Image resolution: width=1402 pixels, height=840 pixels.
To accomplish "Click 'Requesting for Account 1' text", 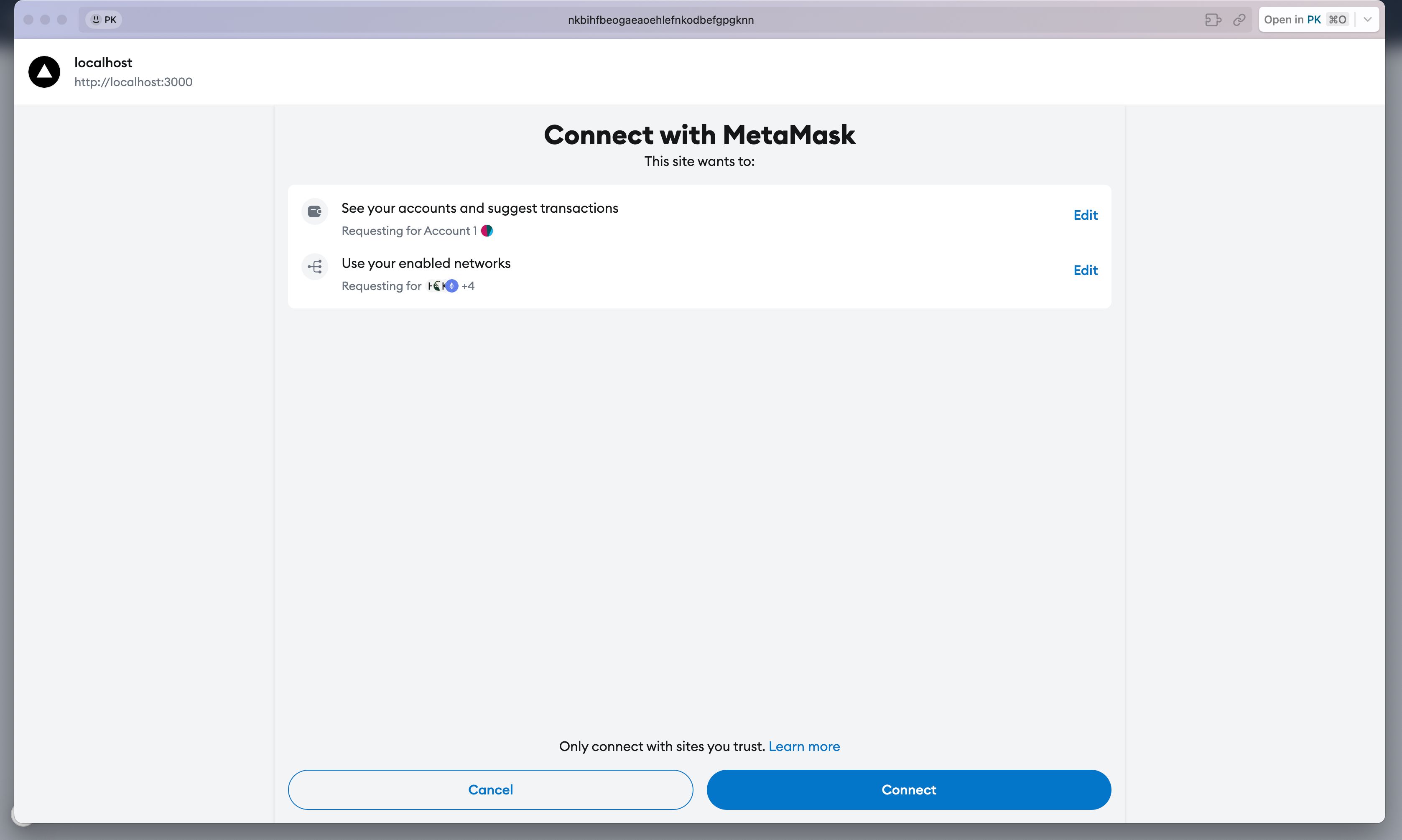I will pyautogui.click(x=409, y=231).
